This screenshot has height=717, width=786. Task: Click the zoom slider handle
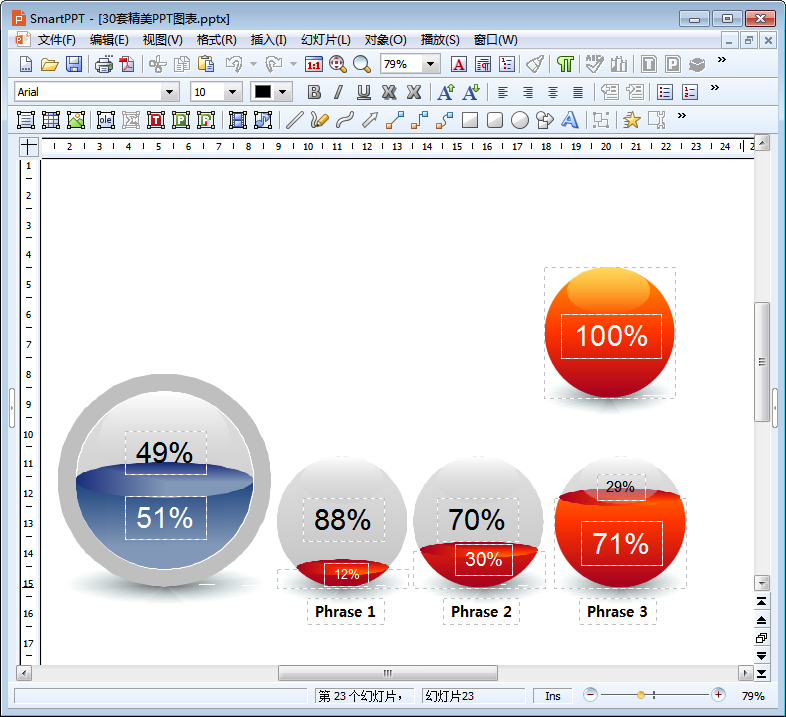click(x=641, y=695)
